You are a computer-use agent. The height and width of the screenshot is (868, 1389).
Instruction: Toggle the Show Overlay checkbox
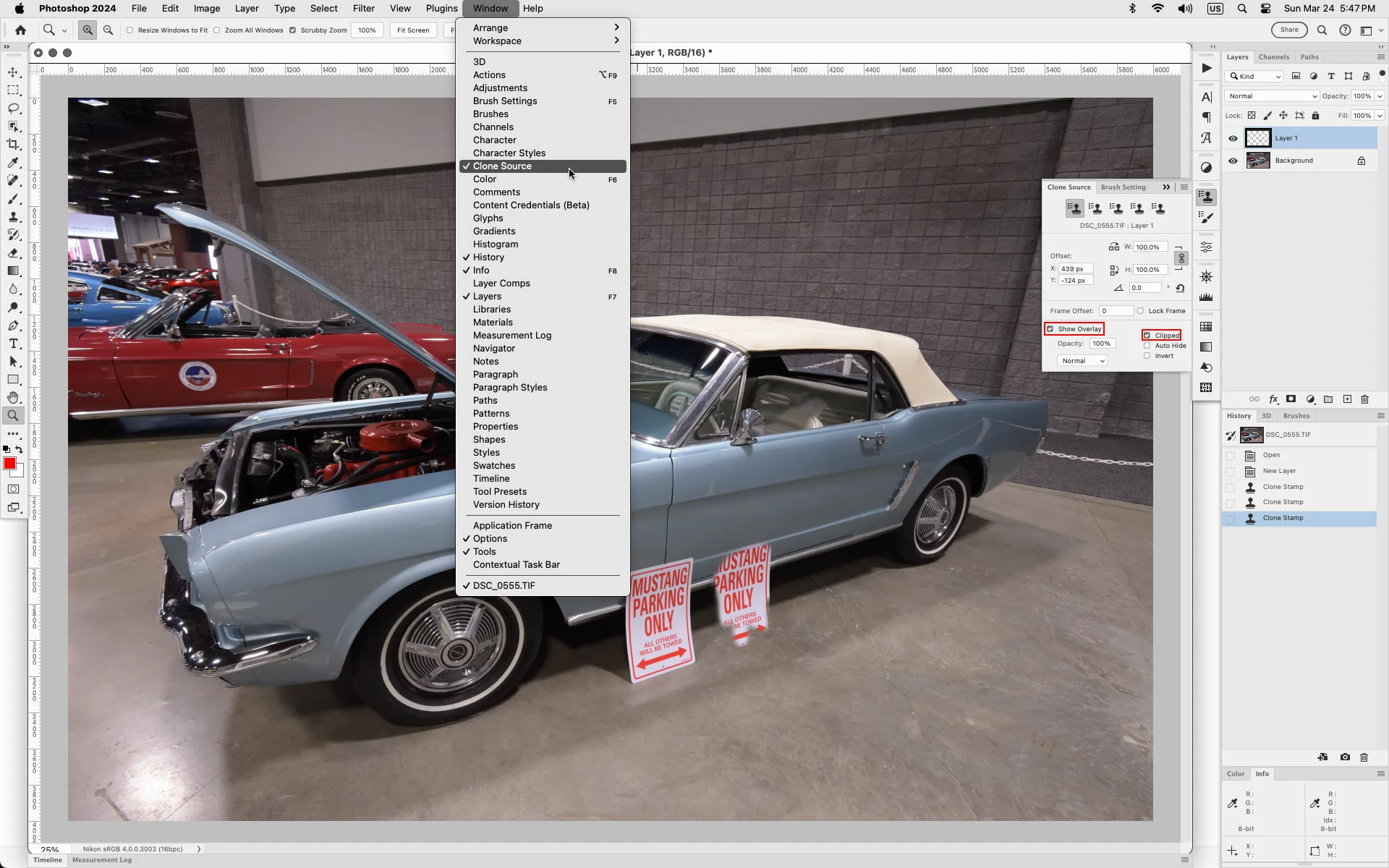click(1050, 329)
